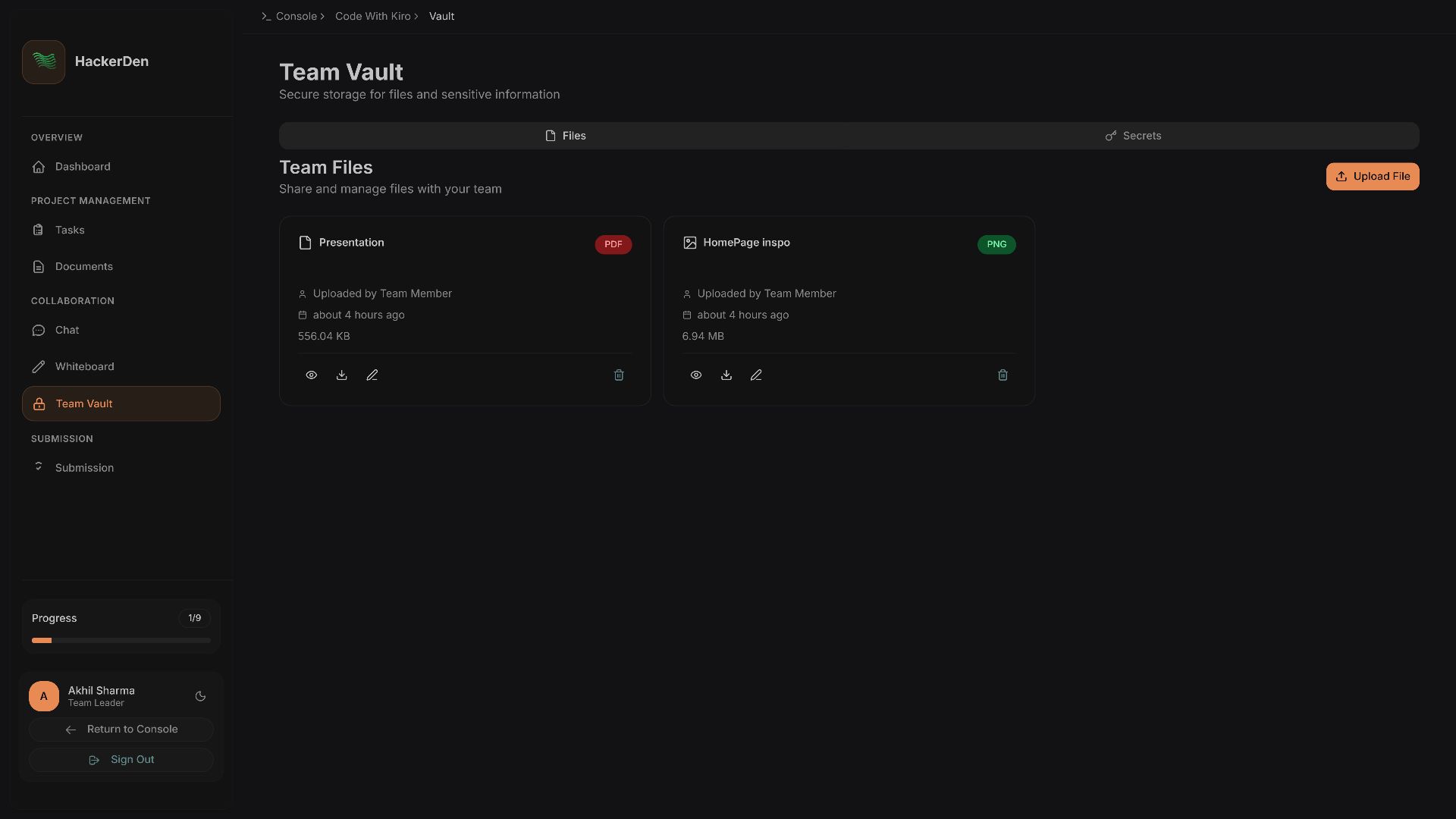The height and width of the screenshot is (819, 1456).
Task: Open the Code With Kiro breadcrumb
Action: pyautogui.click(x=372, y=17)
